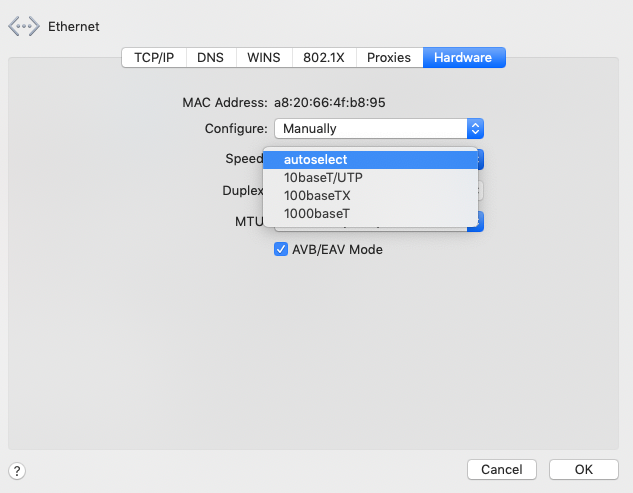Select the Hardware tab
The height and width of the screenshot is (493, 633).
(463, 57)
